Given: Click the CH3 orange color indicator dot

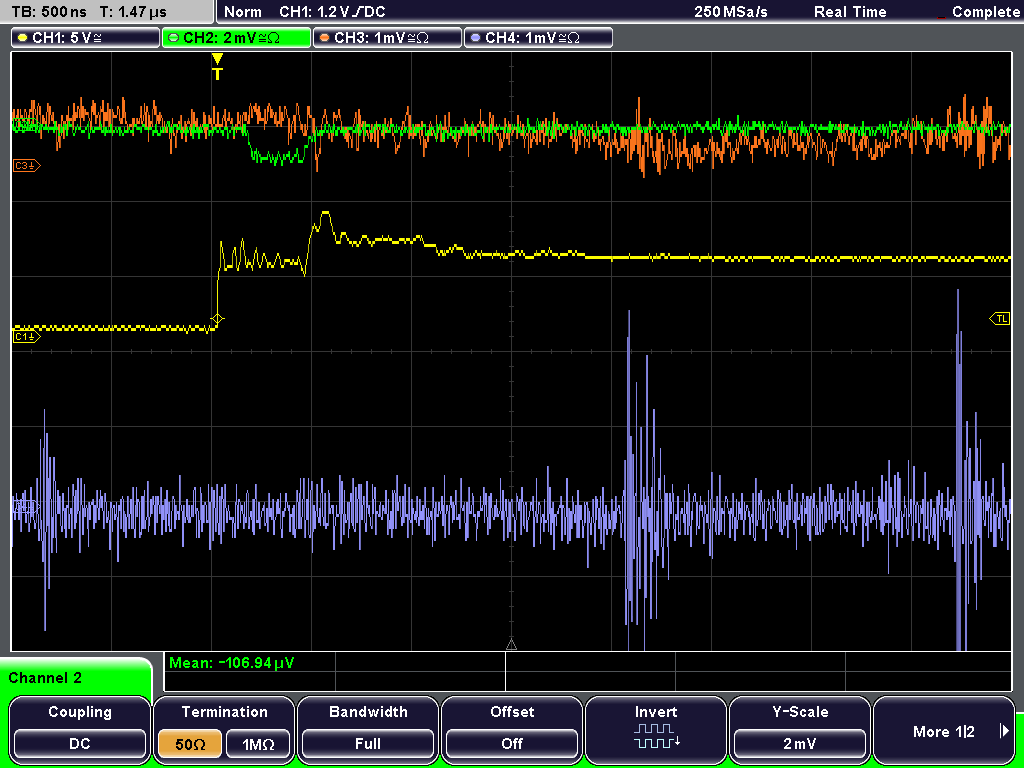Looking at the screenshot, I should [325, 38].
